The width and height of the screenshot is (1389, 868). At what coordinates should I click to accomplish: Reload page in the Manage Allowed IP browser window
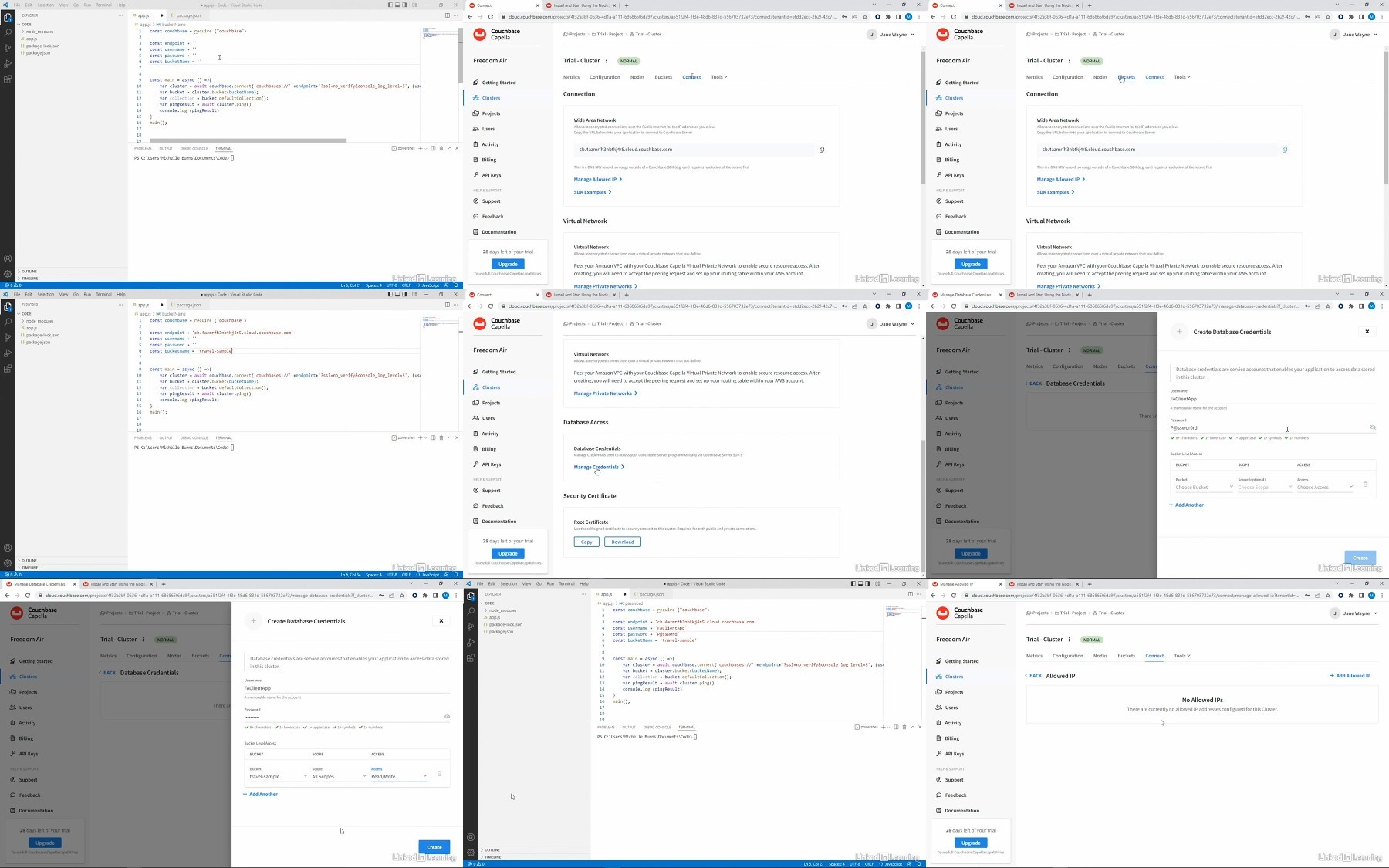pyautogui.click(x=953, y=596)
